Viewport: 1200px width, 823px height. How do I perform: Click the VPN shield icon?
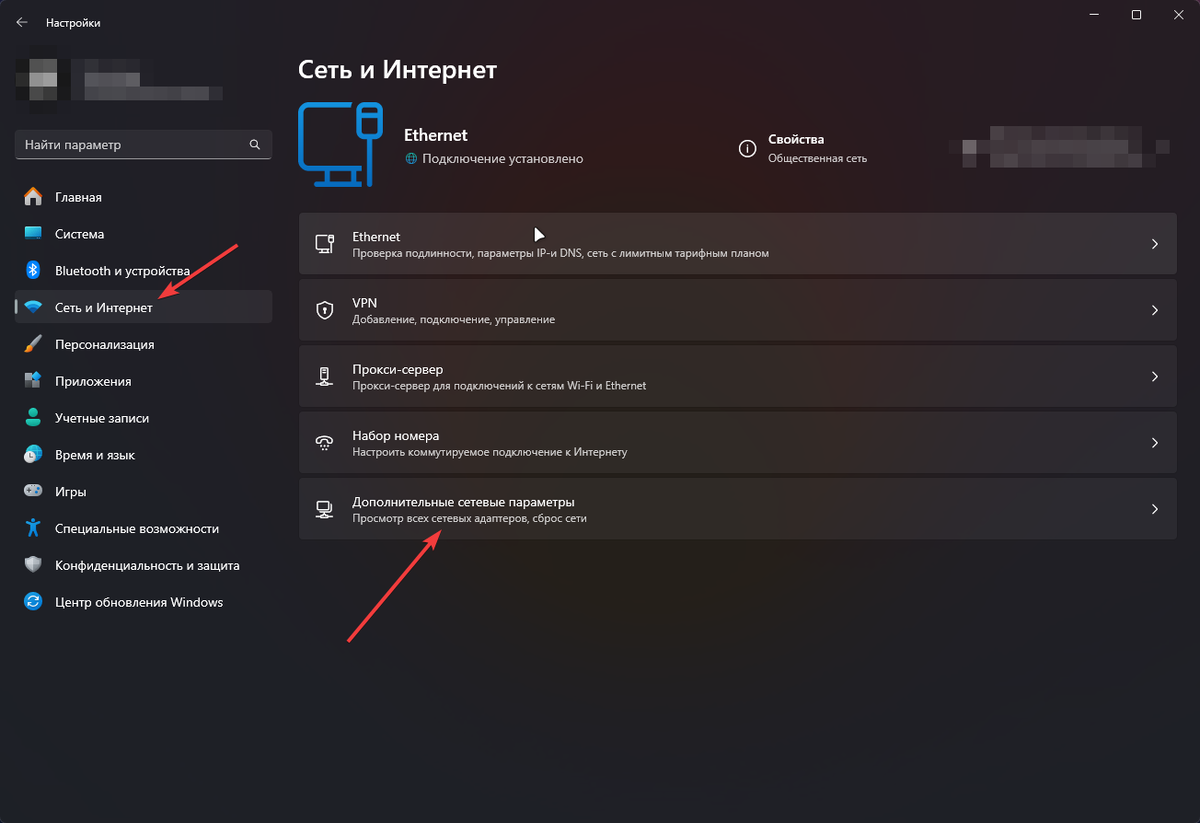pyautogui.click(x=324, y=311)
